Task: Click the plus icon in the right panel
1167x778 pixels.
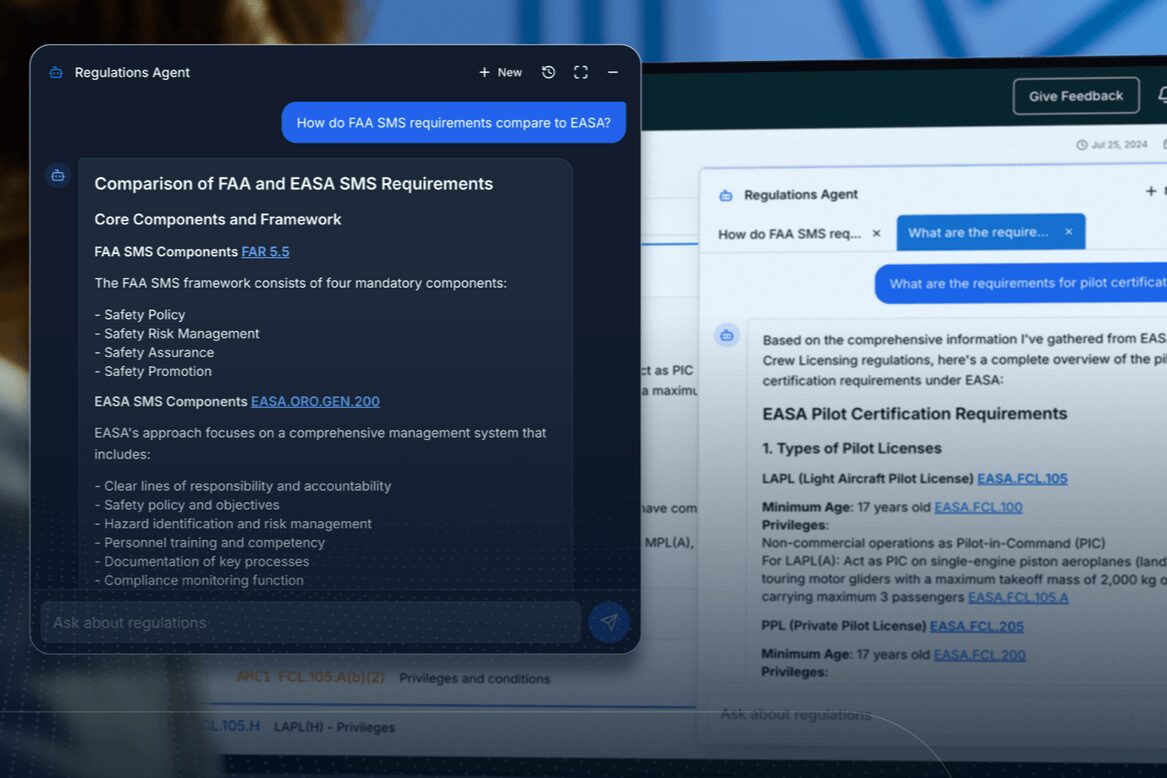Action: pos(1150,190)
